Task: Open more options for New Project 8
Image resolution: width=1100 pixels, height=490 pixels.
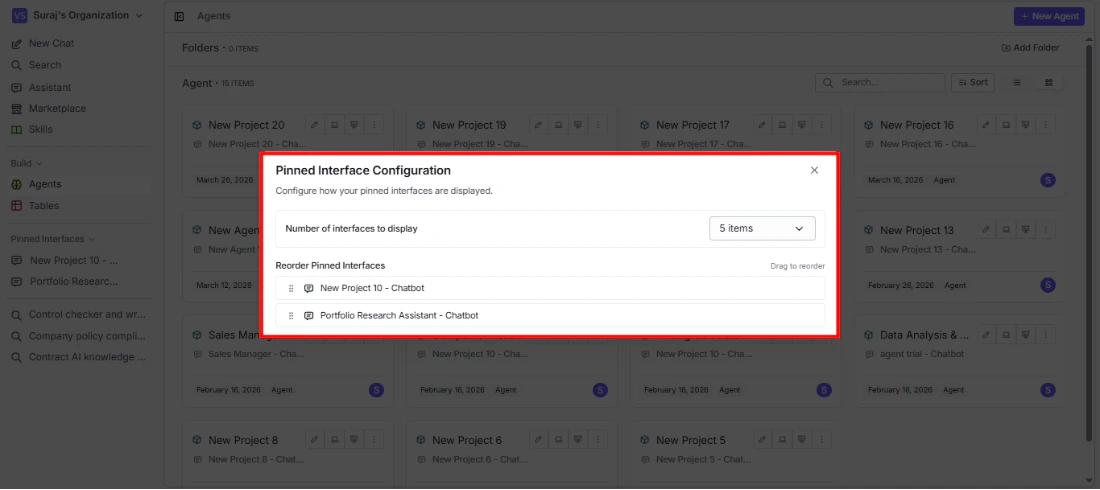Action: (374, 440)
